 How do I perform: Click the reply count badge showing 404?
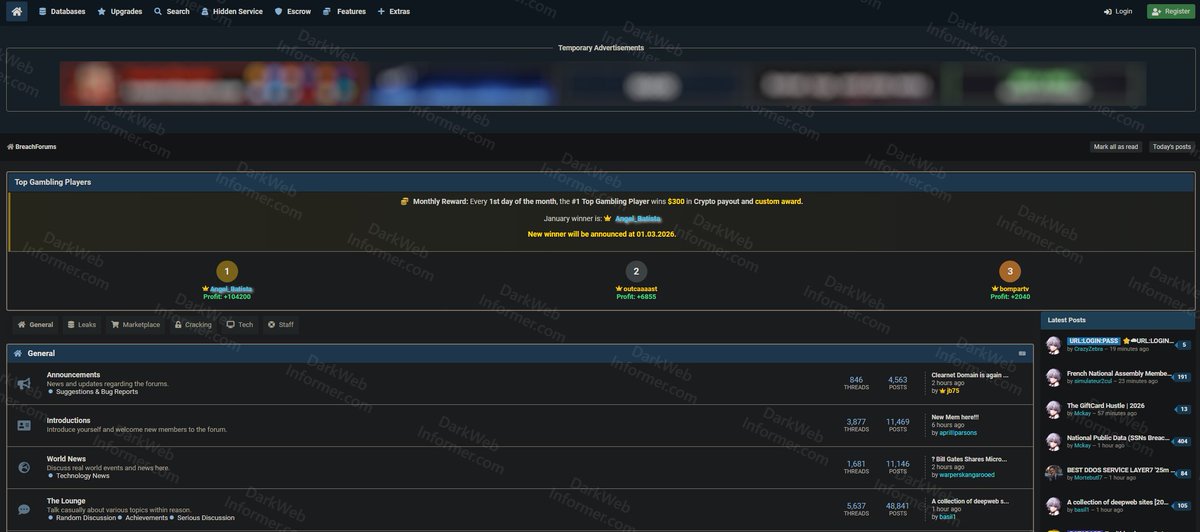1182,441
